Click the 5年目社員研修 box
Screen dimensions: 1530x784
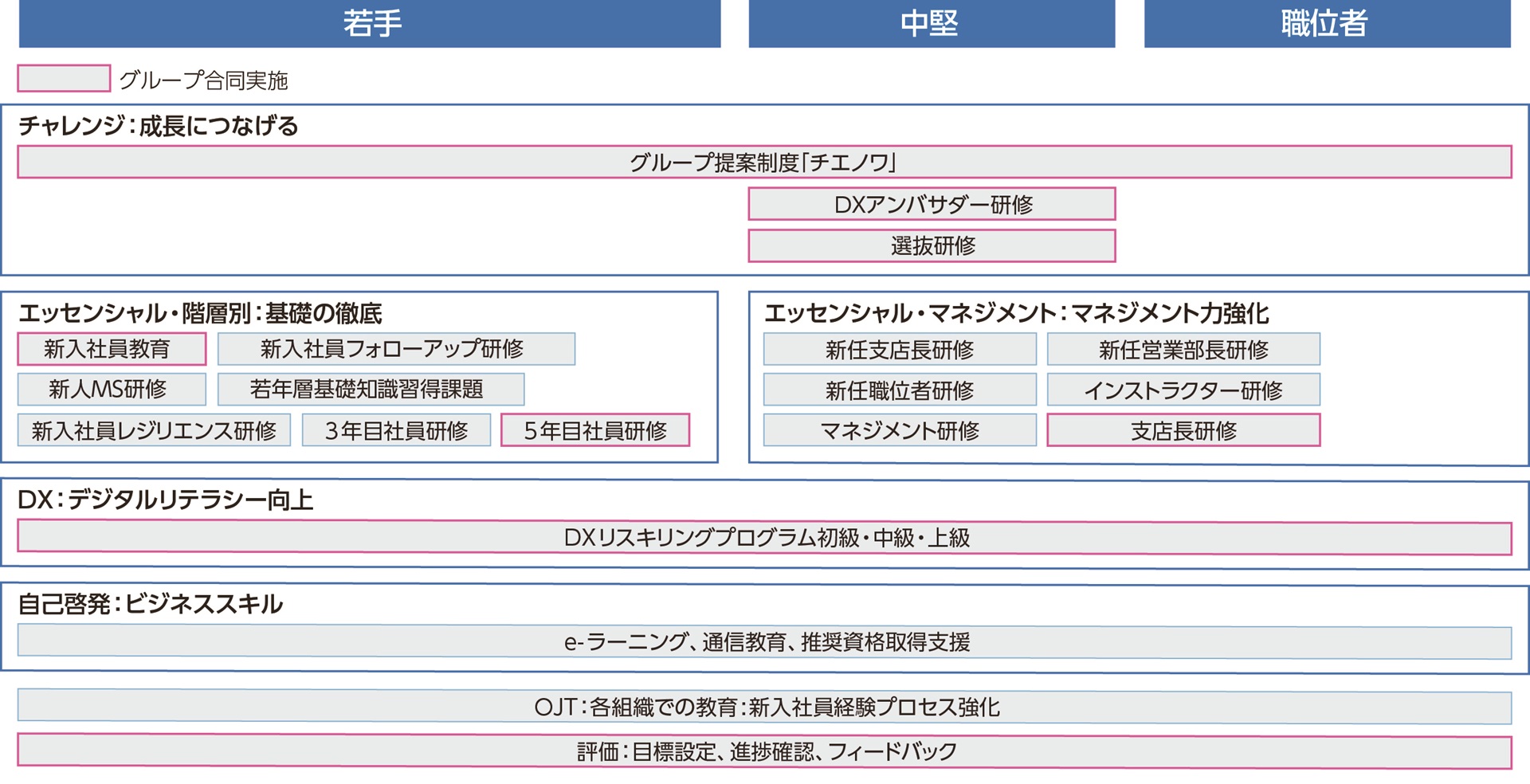[x=594, y=431]
